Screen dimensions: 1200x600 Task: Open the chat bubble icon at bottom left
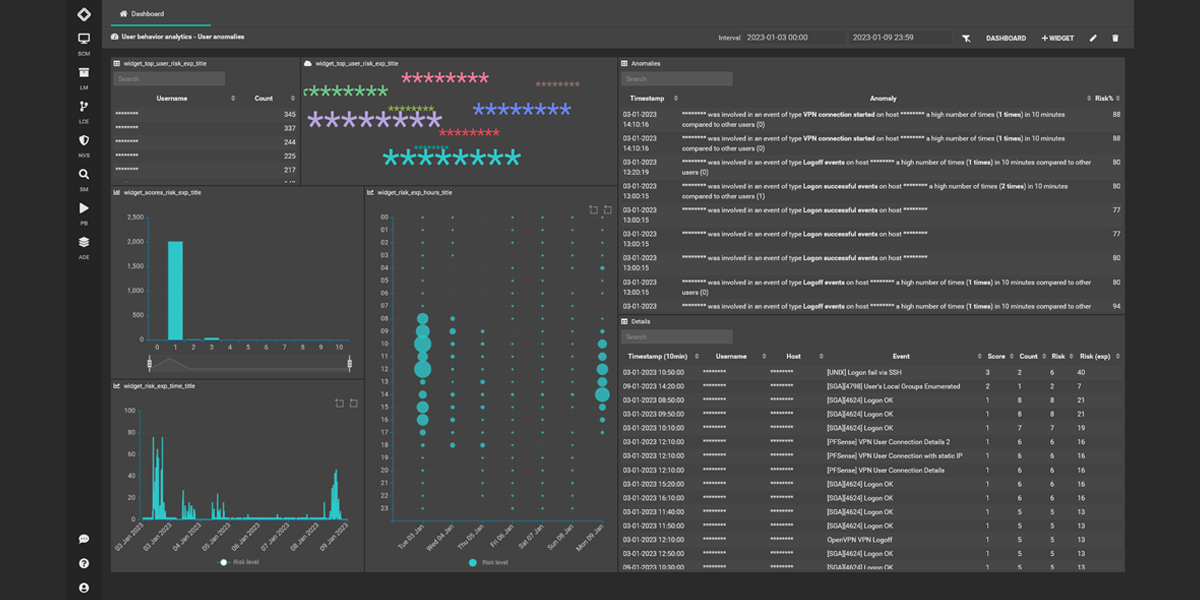coord(84,540)
